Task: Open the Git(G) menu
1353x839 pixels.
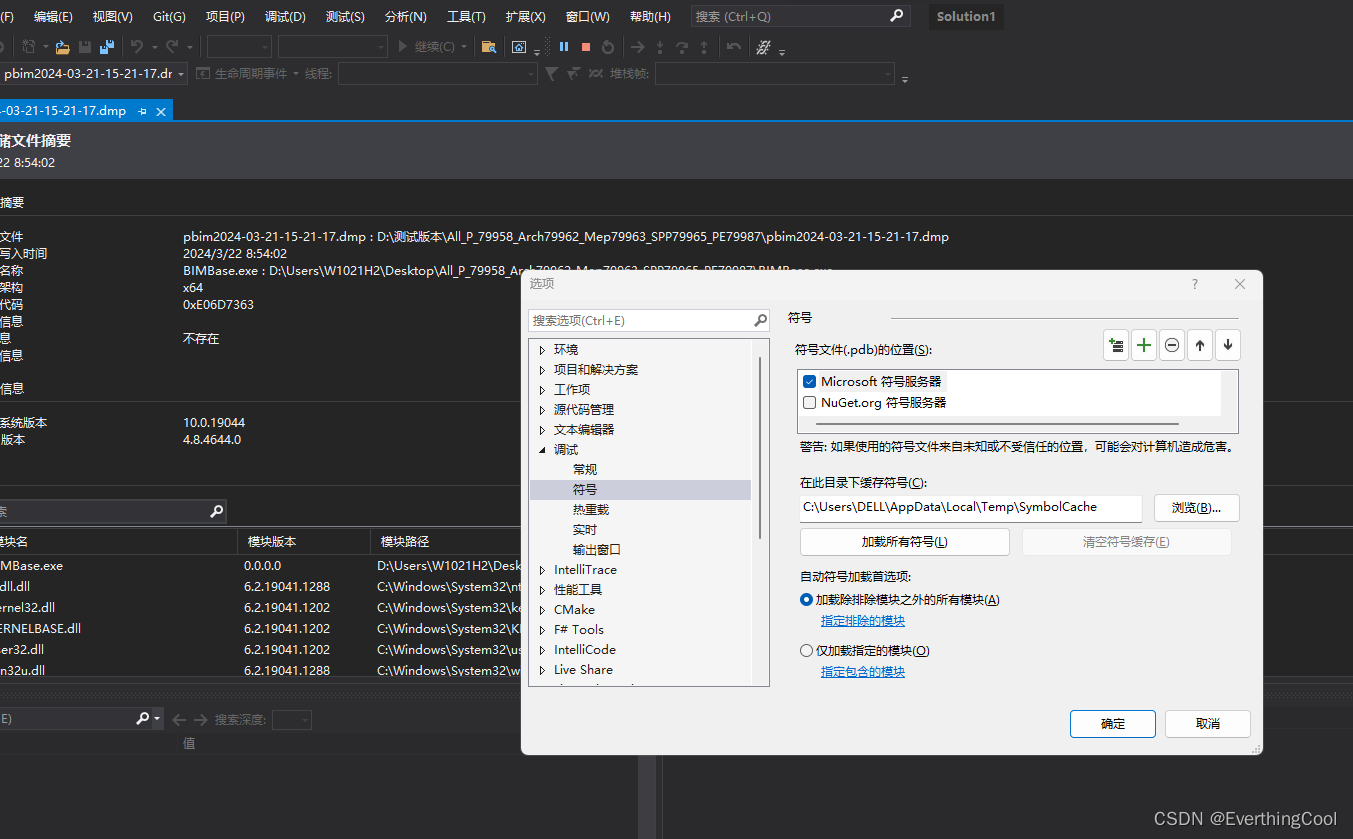Action: click(x=169, y=17)
